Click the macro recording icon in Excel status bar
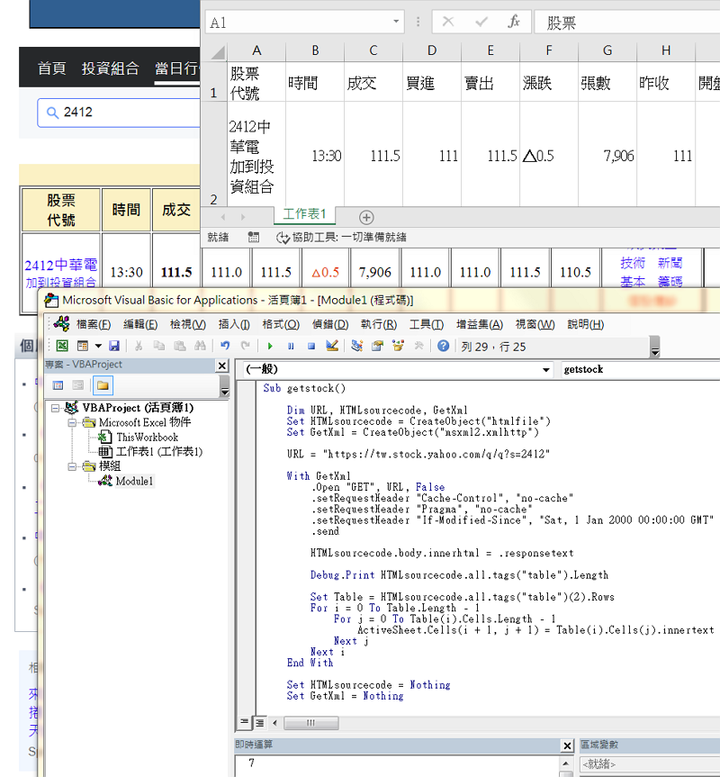720x777 pixels. pyautogui.click(x=254, y=237)
